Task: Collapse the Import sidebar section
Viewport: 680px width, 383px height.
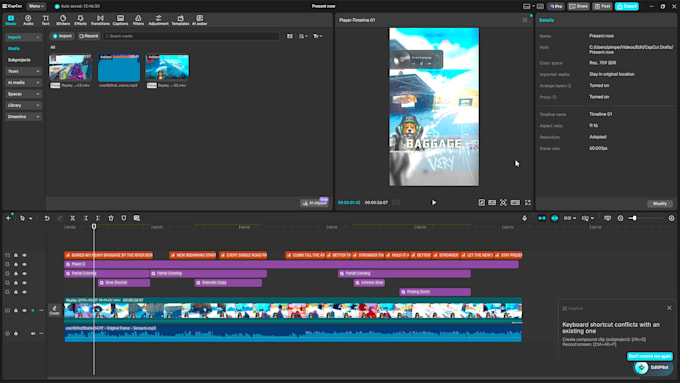Action: coord(23,37)
